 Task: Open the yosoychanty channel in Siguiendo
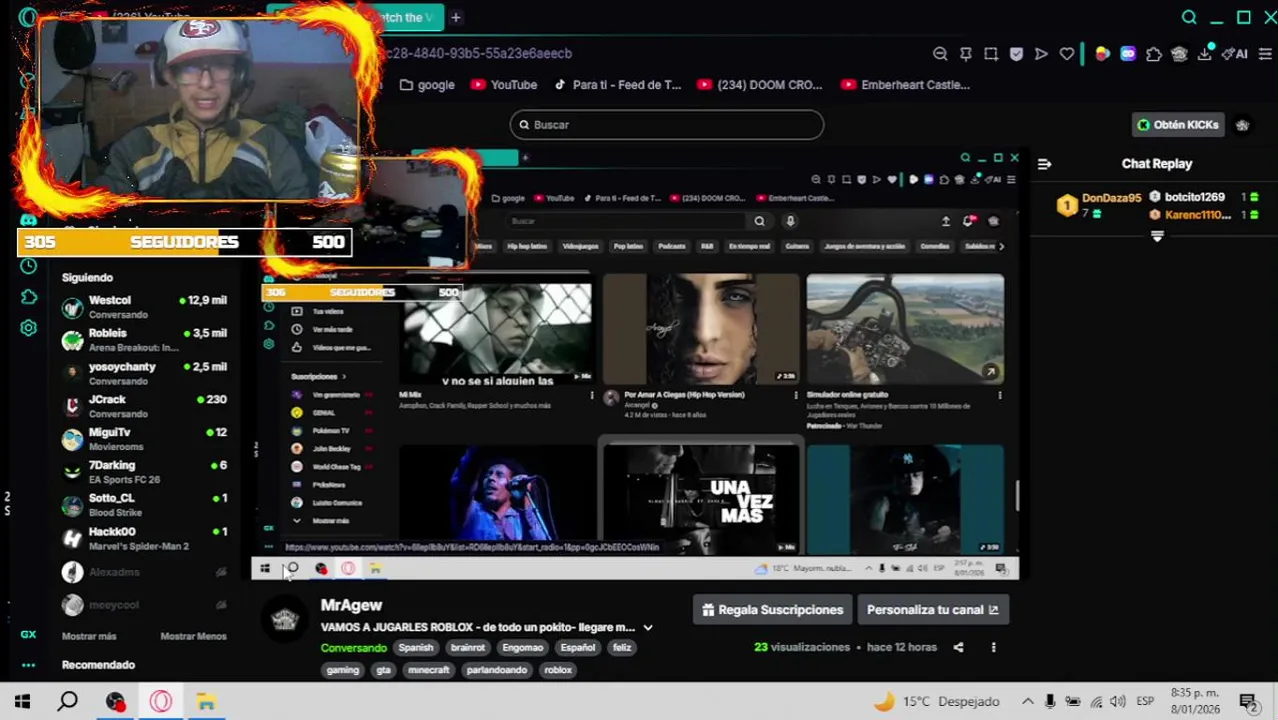[x=144, y=373]
